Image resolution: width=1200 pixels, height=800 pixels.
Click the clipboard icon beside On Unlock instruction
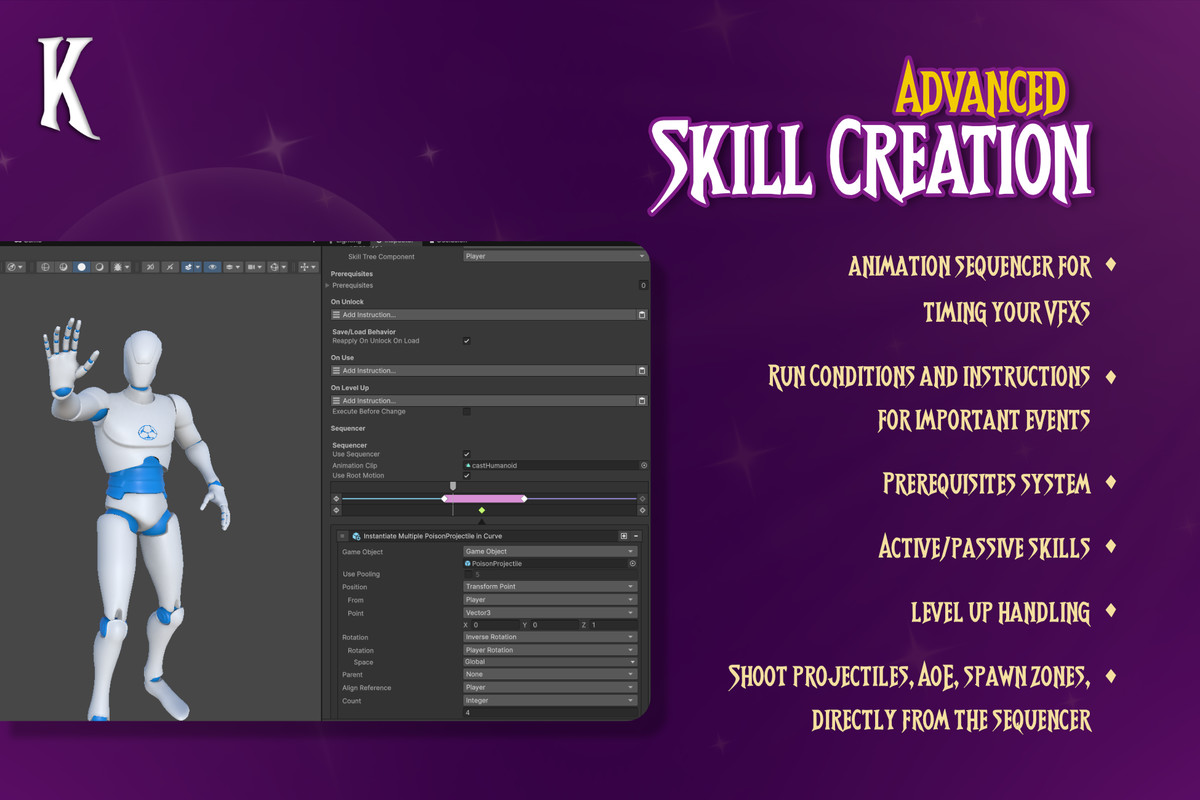pos(640,314)
